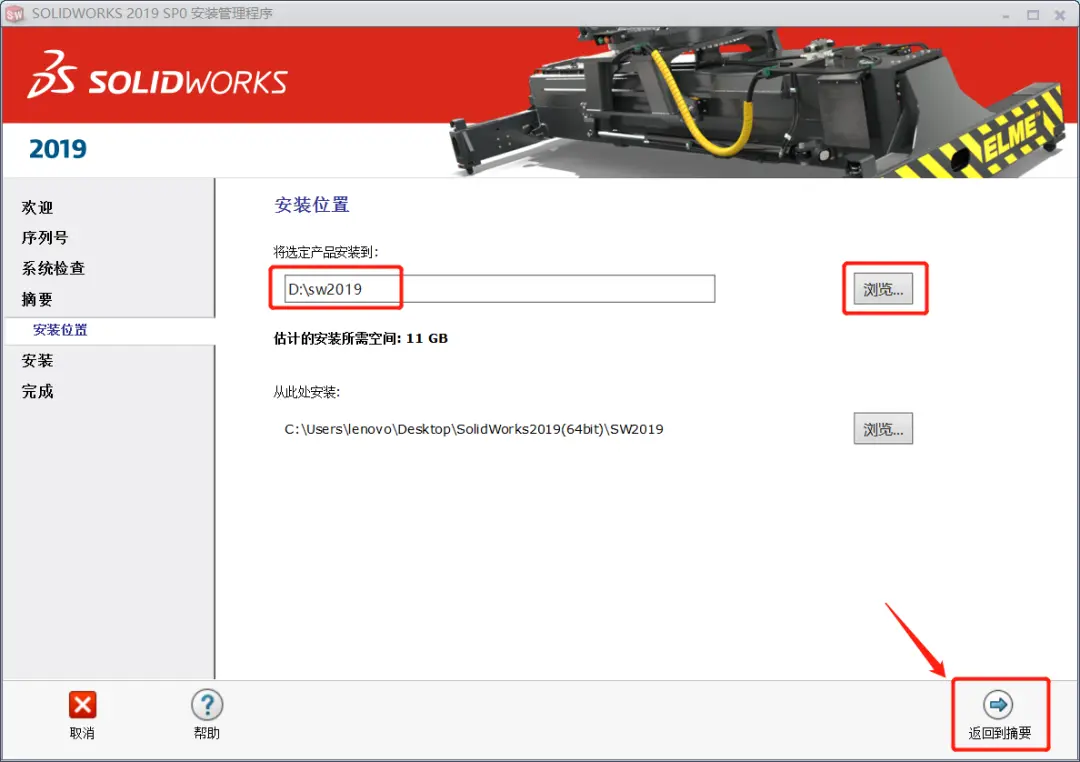Go to the 欢迎 step in sidebar
Viewport: 1080px width, 762px height.
(x=37, y=207)
